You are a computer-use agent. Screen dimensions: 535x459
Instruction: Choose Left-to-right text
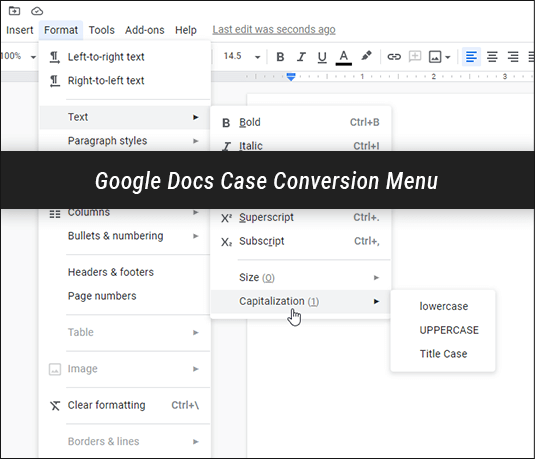125,57
